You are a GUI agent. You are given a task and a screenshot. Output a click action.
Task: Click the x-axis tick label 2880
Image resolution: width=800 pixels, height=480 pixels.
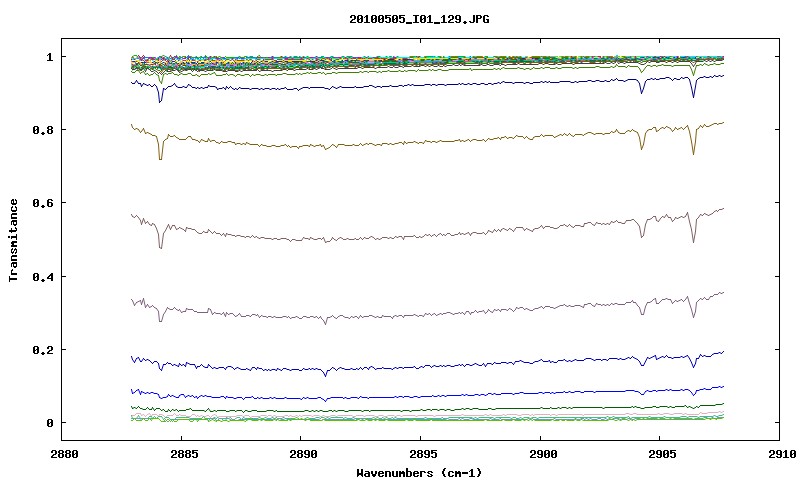[64, 454]
